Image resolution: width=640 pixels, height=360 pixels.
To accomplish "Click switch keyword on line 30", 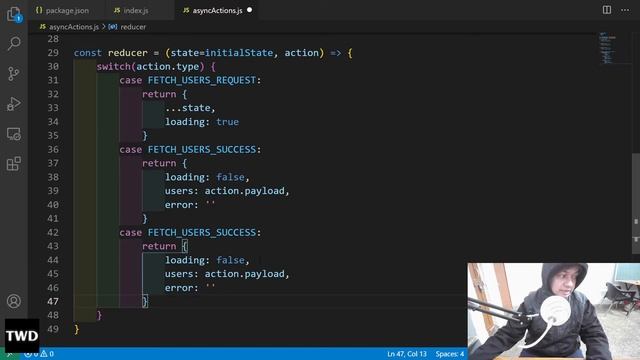I will 113,67.
